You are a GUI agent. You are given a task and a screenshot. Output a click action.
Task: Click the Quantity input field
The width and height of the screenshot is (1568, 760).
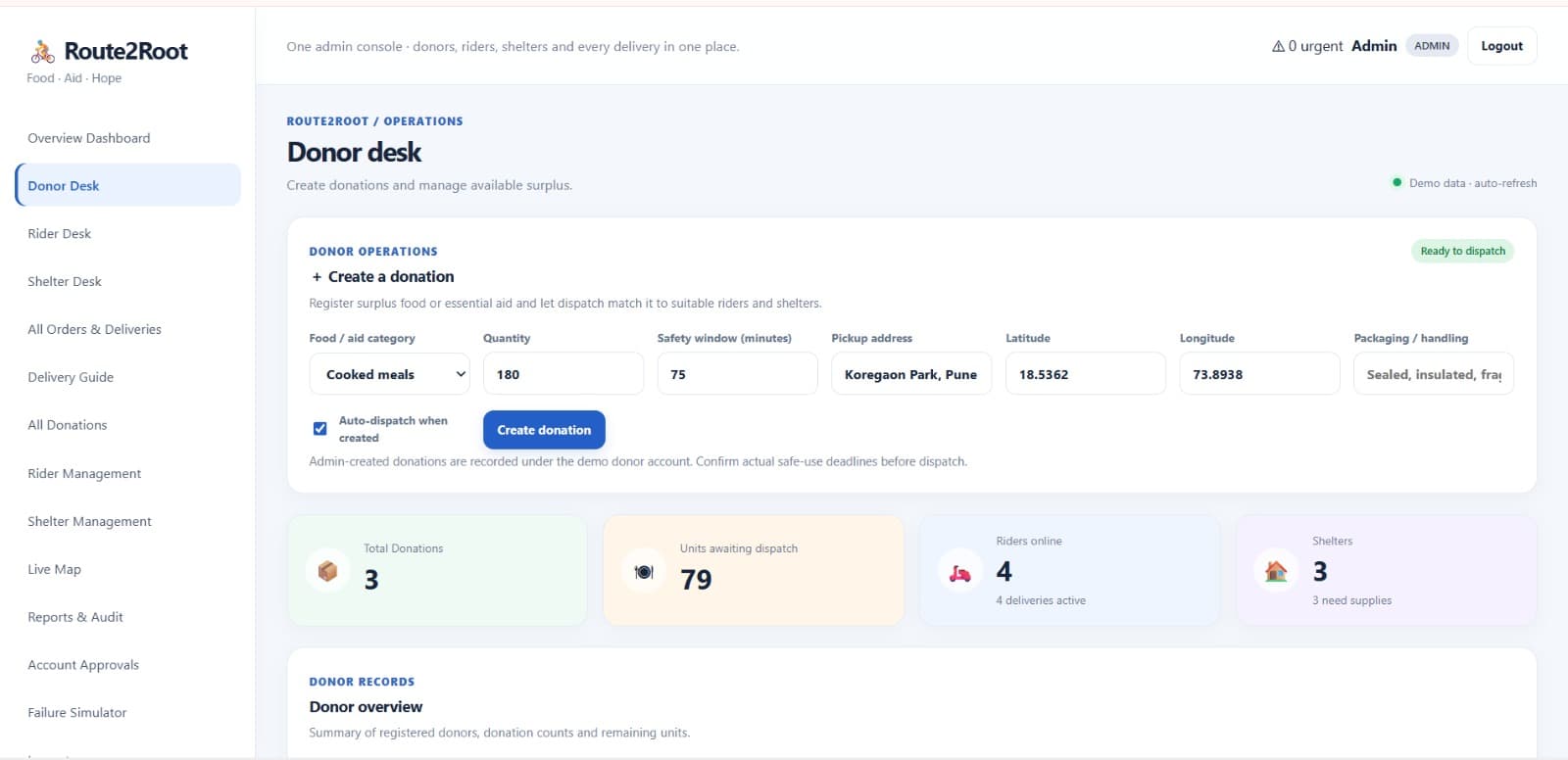563,374
